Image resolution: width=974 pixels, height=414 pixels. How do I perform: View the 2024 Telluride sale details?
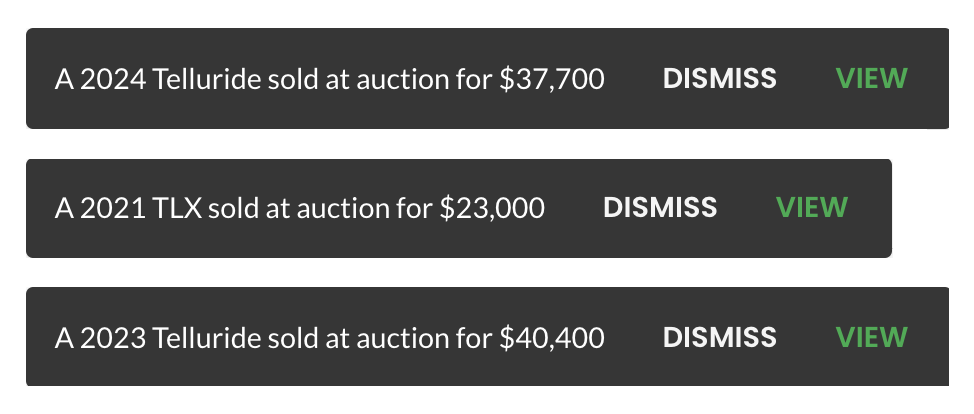point(872,79)
